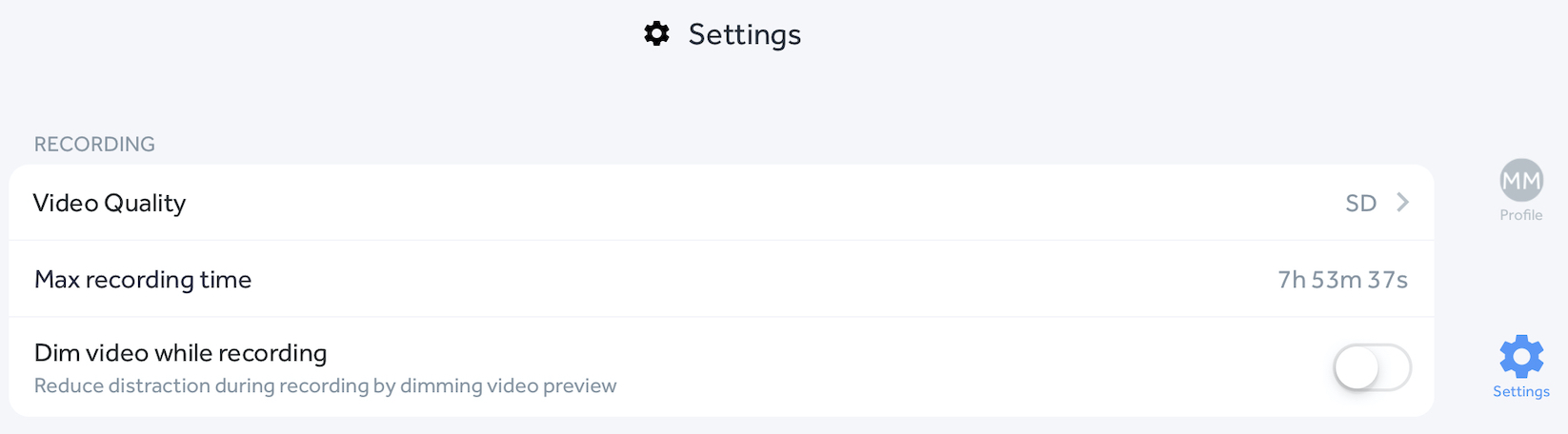Click the Reduce distraction description text
The height and width of the screenshot is (434, 1568).
point(325,385)
